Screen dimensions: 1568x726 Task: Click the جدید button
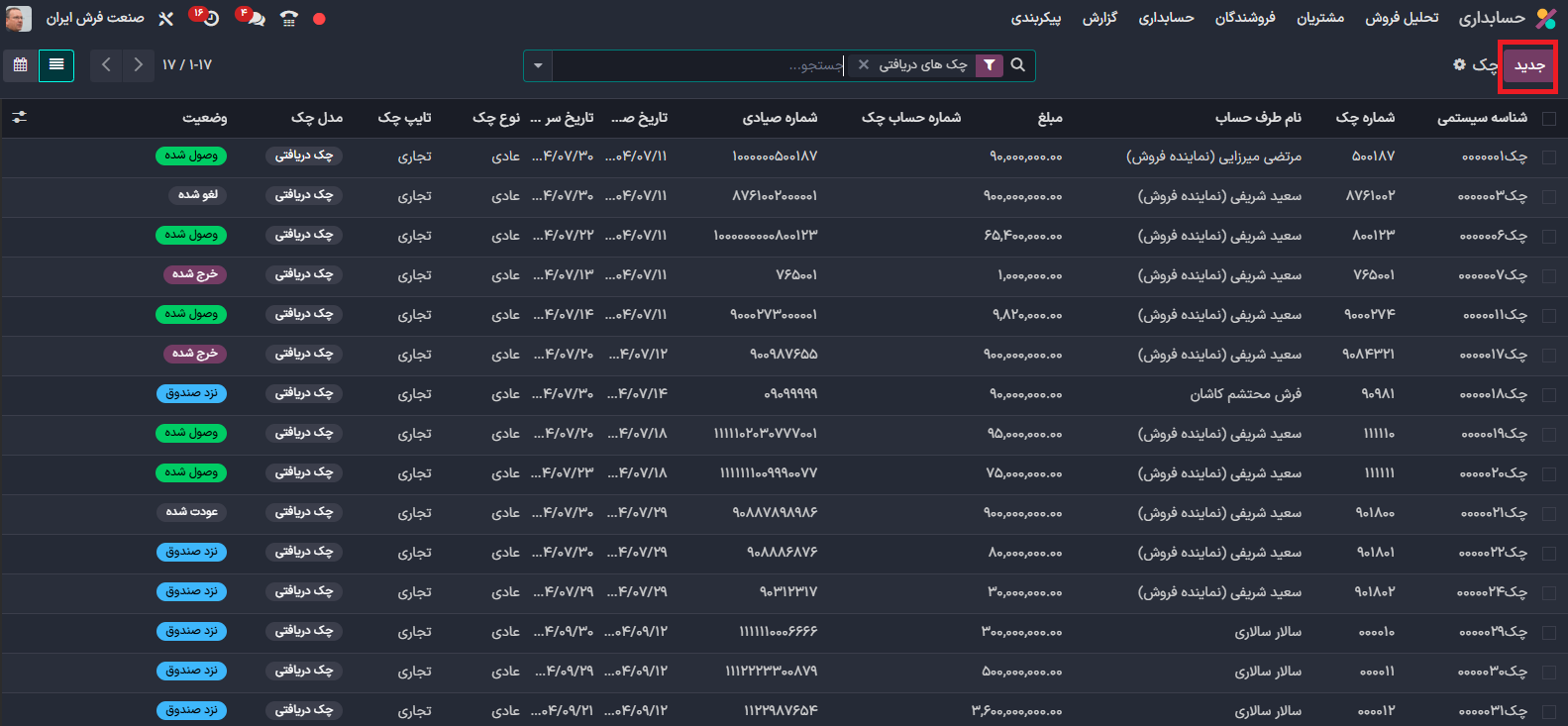[x=1528, y=65]
